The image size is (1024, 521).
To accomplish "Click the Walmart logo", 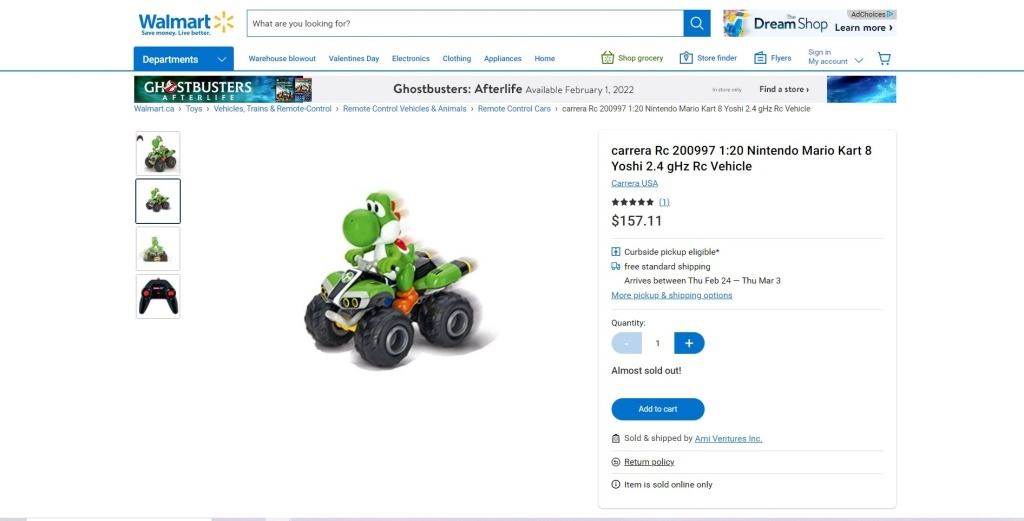I will (186, 24).
